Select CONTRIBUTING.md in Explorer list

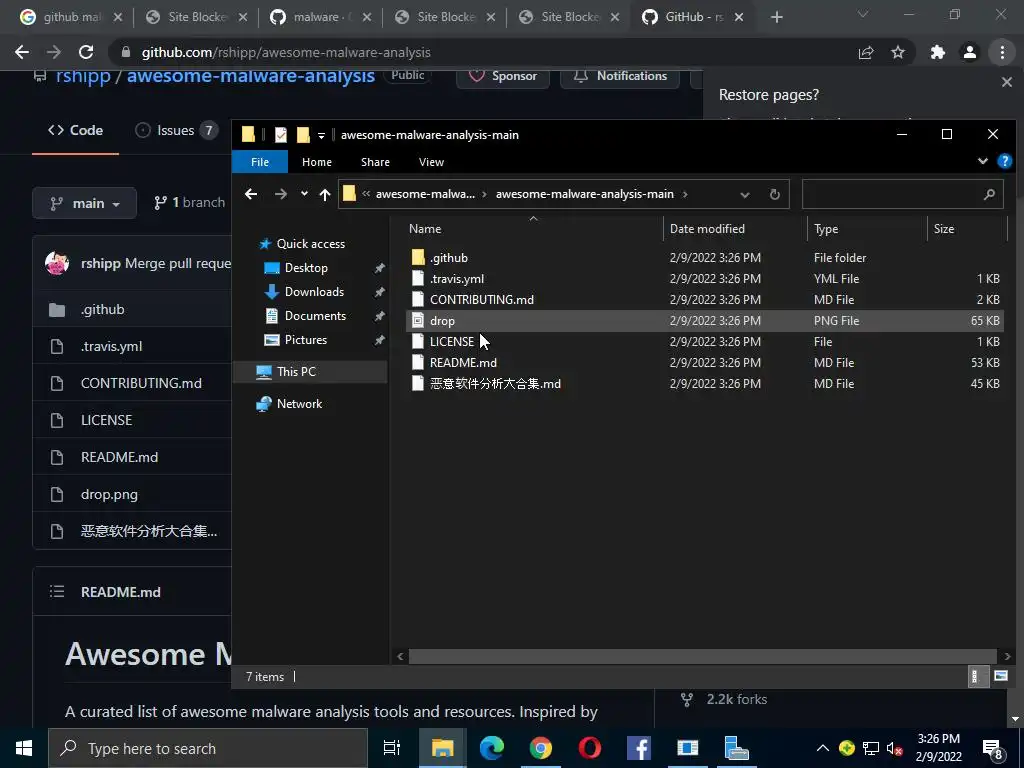(x=481, y=300)
